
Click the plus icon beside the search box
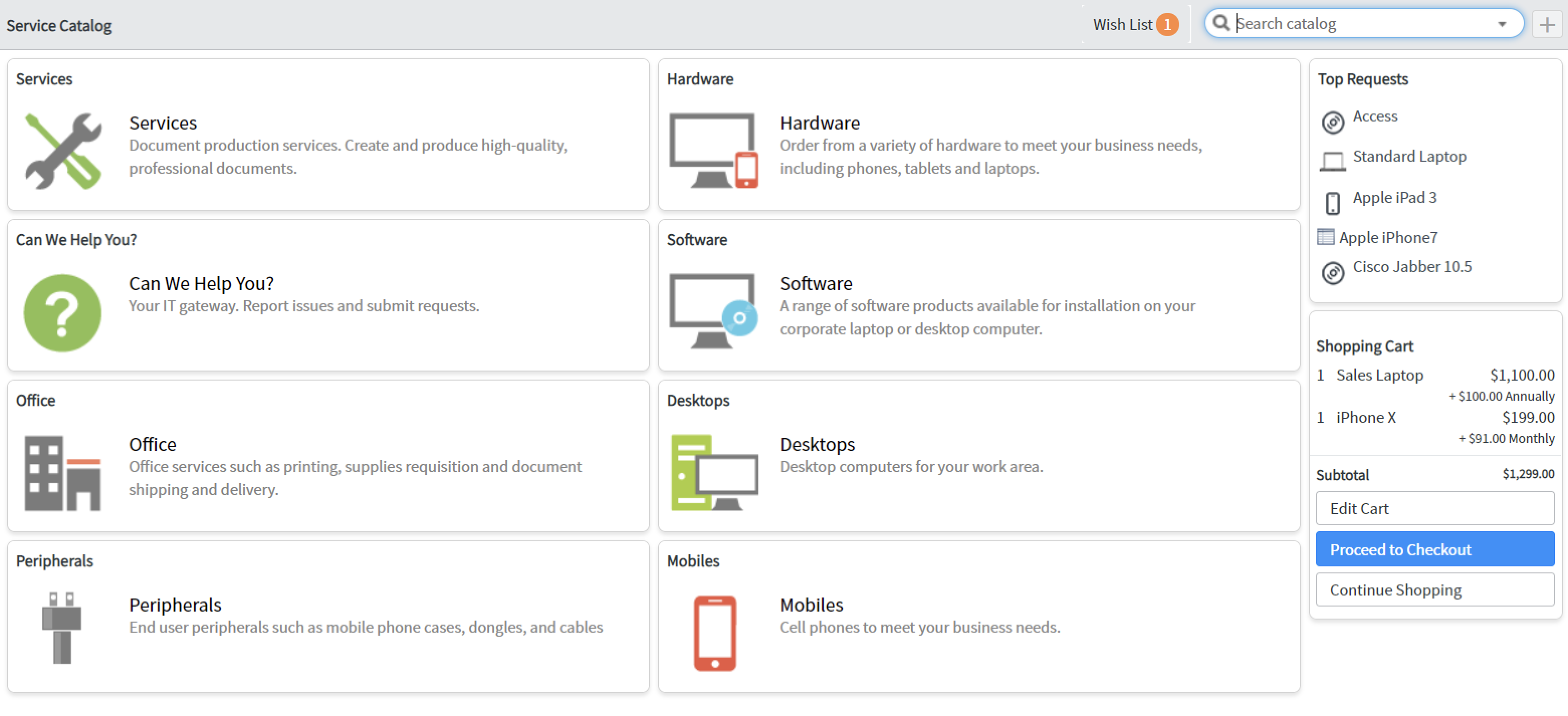[x=1546, y=25]
